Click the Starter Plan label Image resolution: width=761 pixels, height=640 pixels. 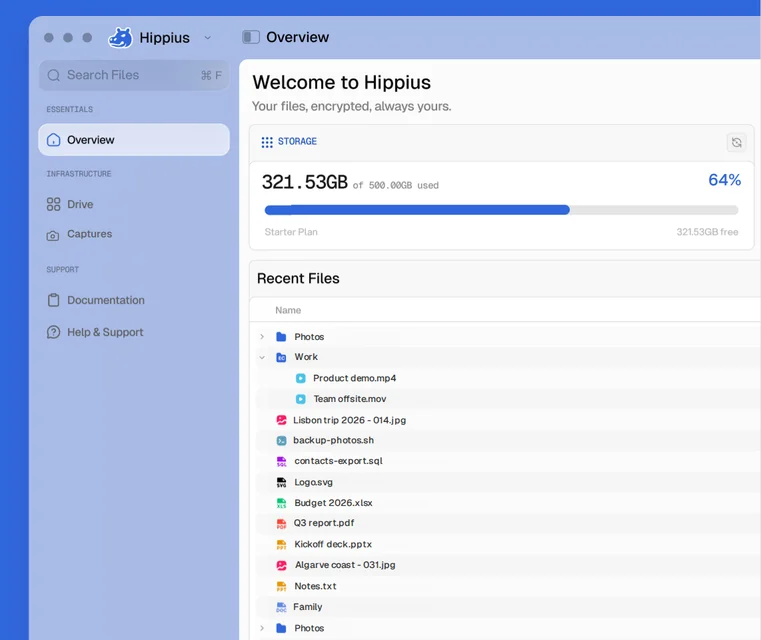(x=291, y=232)
